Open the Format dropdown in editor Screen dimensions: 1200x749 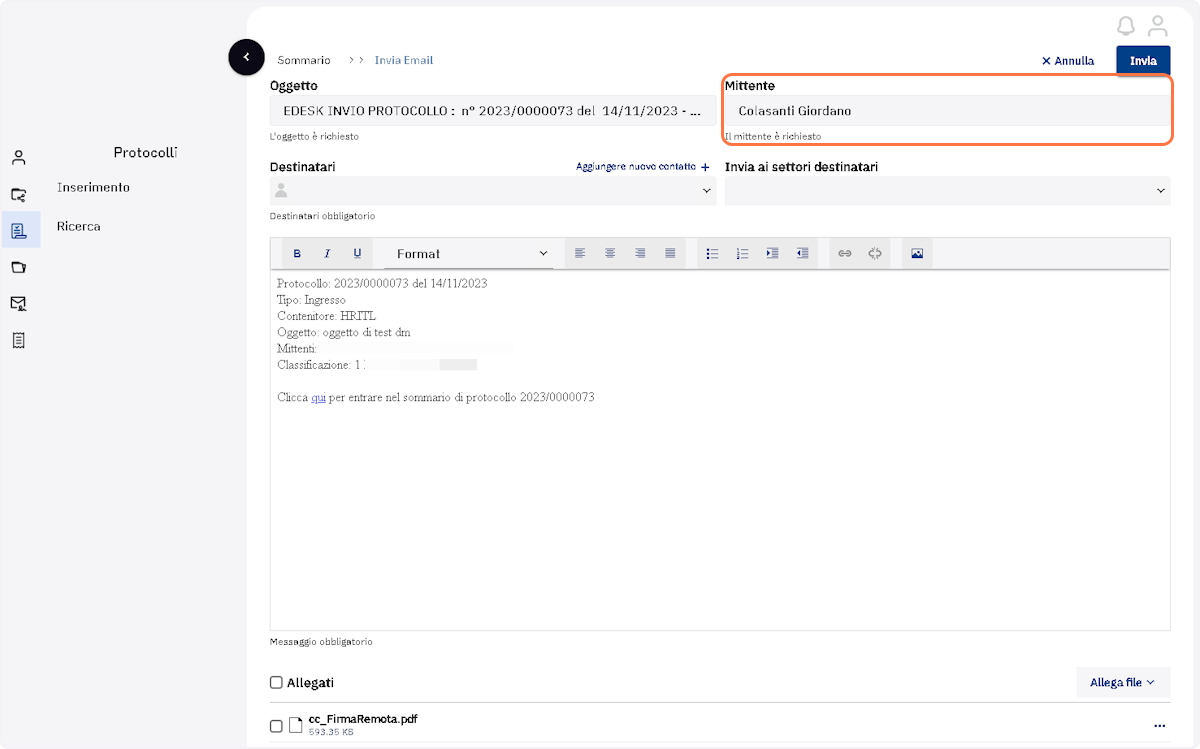click(470, 254)
